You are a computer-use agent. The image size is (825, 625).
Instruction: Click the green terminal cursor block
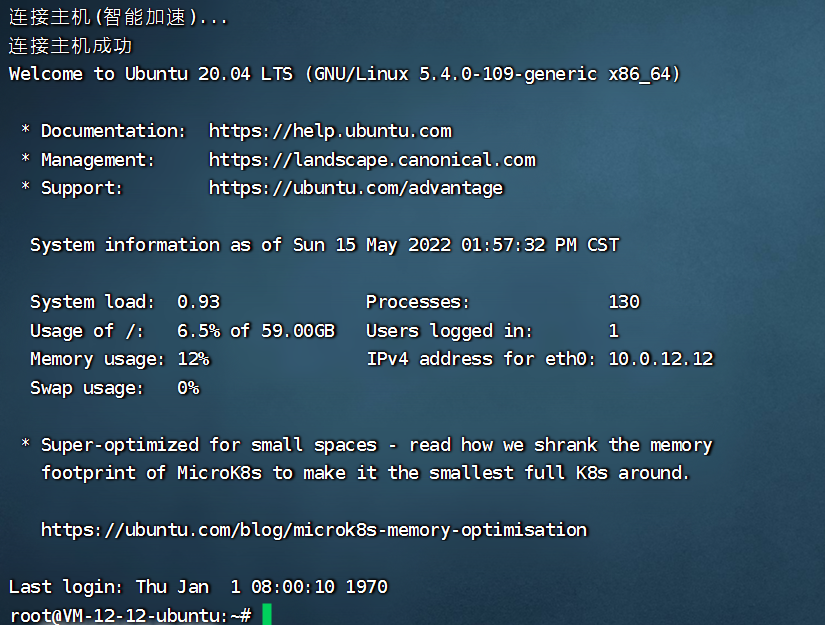[x=267, y=614]
